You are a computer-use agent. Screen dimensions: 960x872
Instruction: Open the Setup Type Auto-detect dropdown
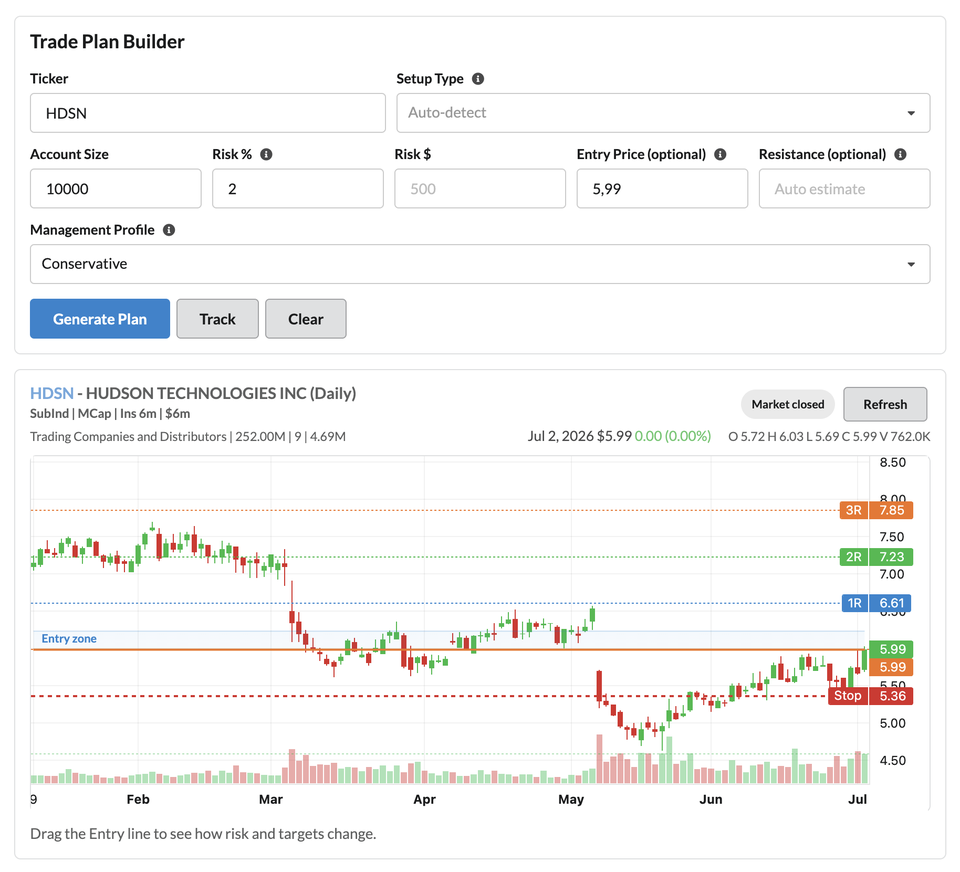663,113
